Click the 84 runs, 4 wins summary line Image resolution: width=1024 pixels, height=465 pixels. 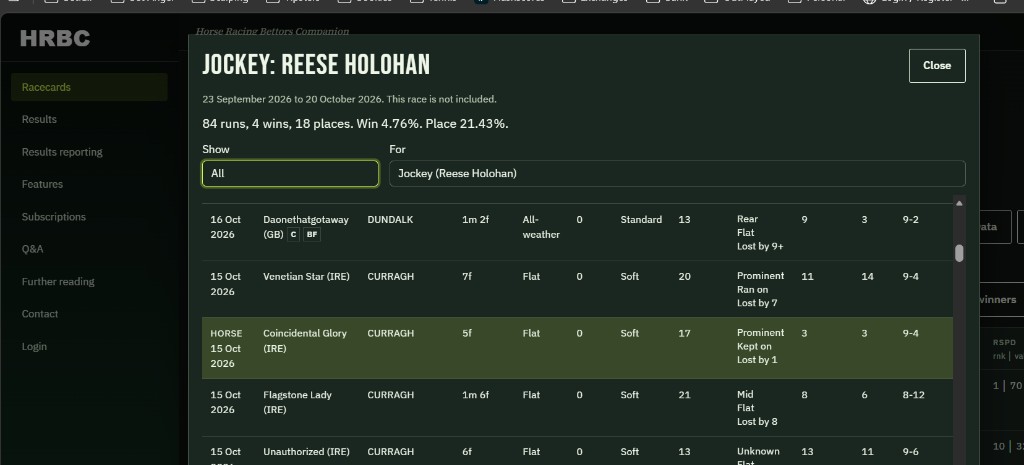coord(355,123)
